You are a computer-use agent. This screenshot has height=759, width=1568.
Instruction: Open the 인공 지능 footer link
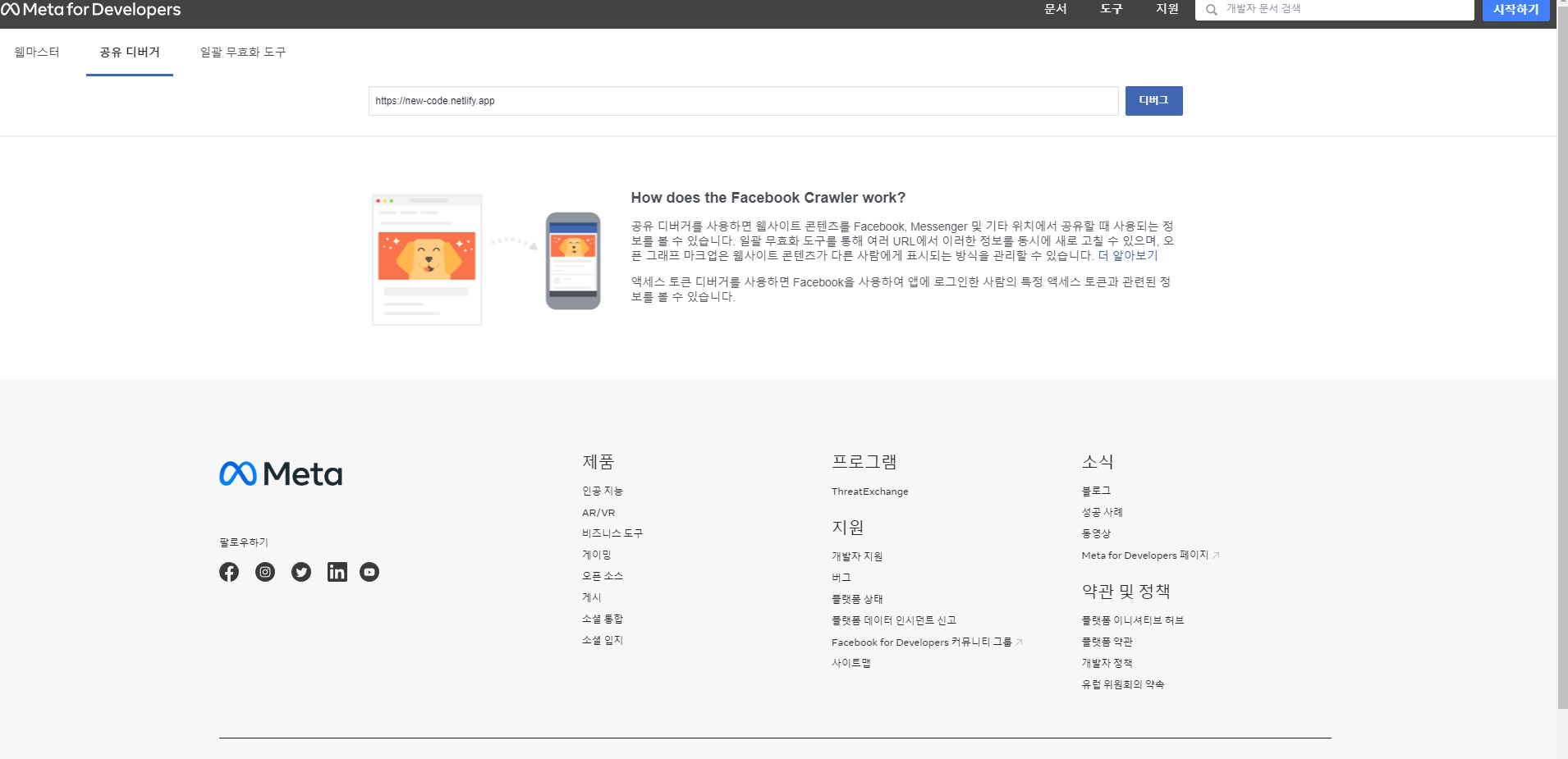(603, 491)
